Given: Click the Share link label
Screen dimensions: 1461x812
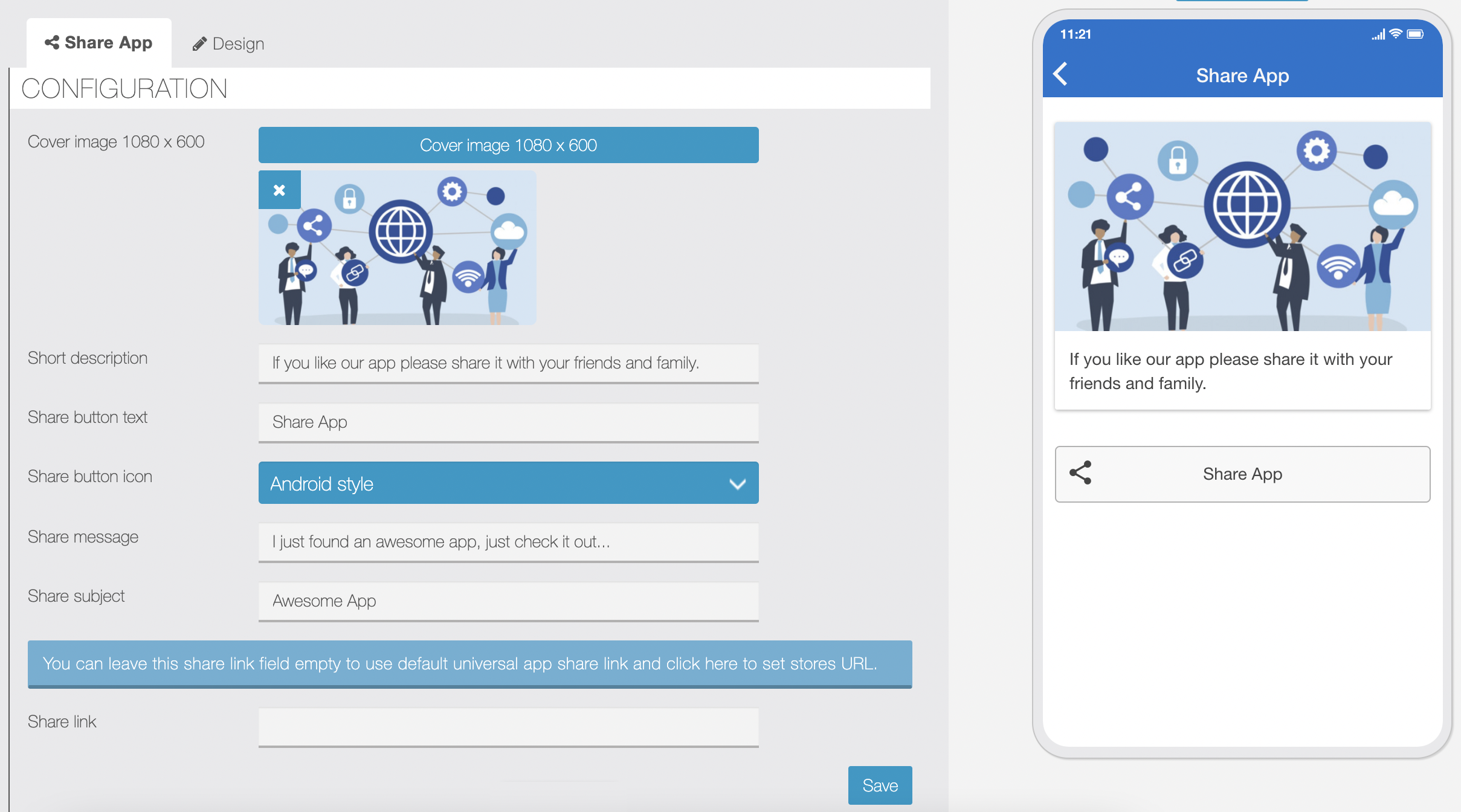Looking at the screenshot, I should click(62, 722).
